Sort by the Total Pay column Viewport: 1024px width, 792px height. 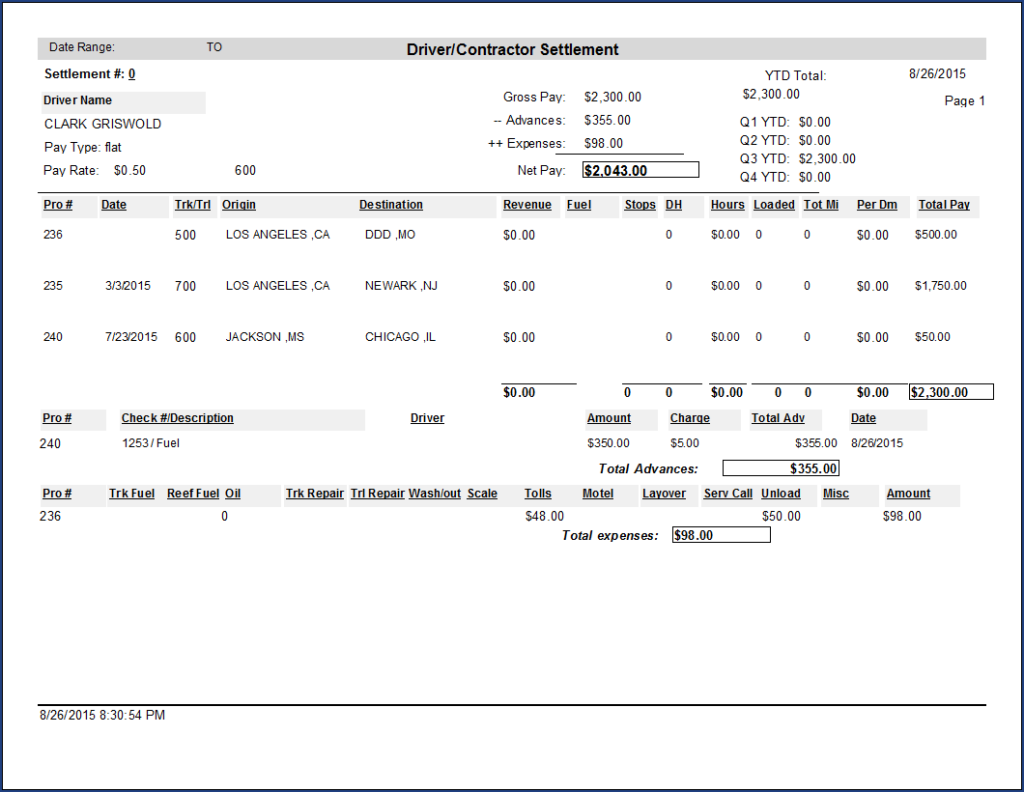point(946,204)
